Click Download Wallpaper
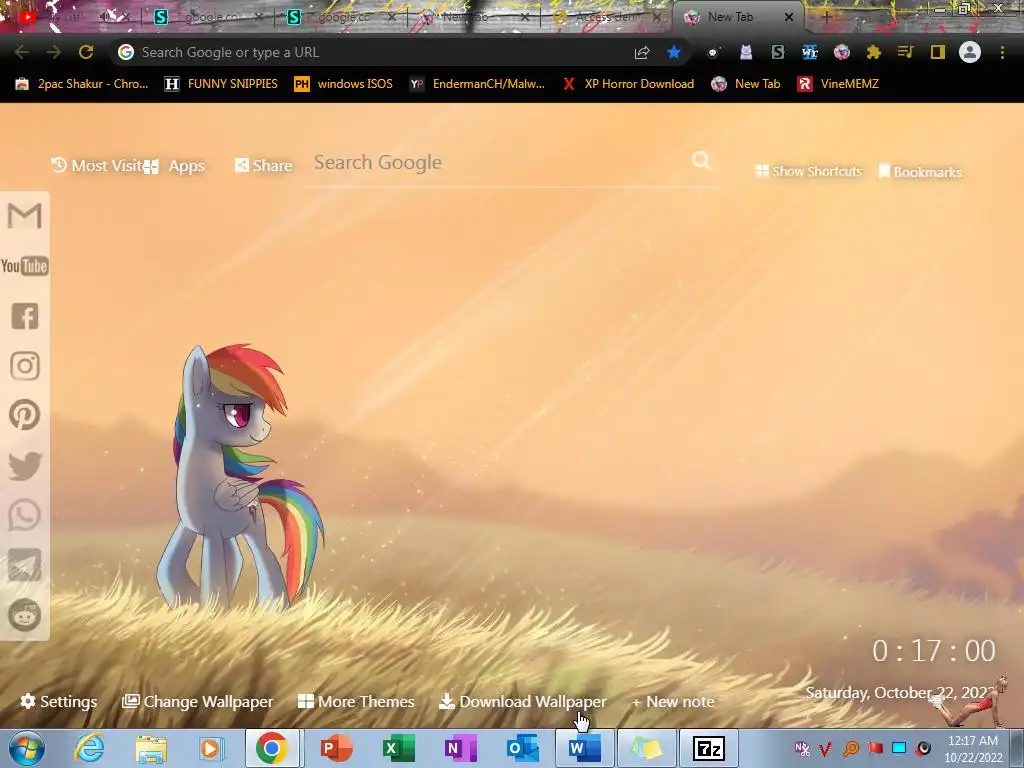 tap(522, 701)
